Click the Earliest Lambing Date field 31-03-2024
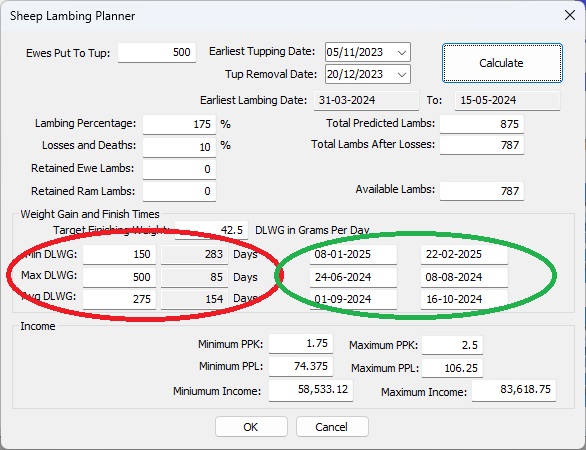 pyautogui.click(x=366, y=100)
